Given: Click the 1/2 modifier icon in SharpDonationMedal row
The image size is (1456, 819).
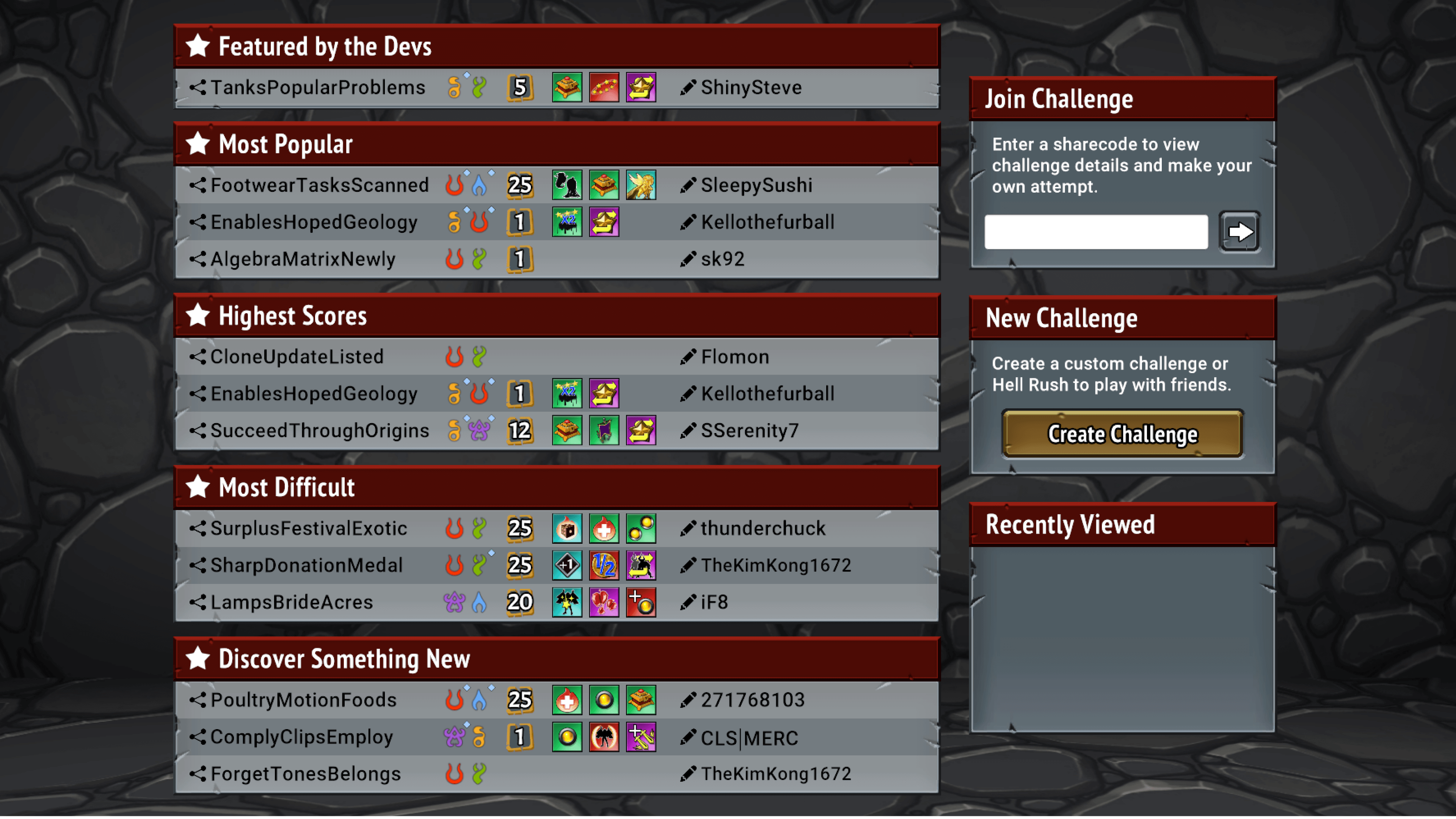Looking at the screenshot, I should [604, 565].
